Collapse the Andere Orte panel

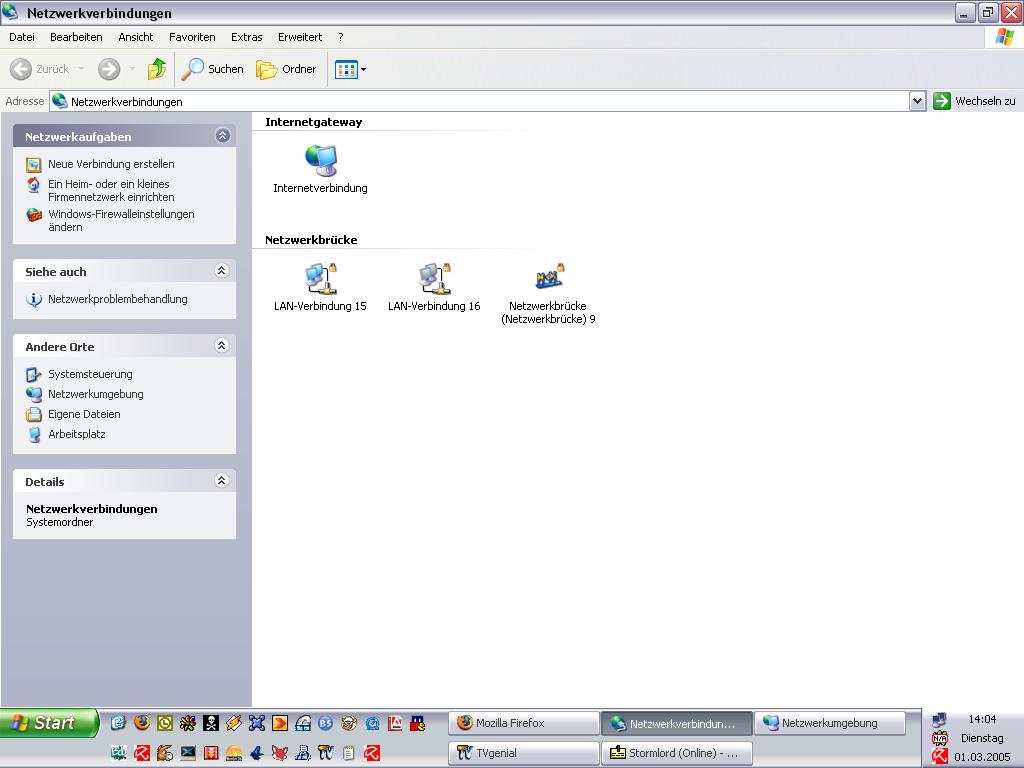point(222,346)
